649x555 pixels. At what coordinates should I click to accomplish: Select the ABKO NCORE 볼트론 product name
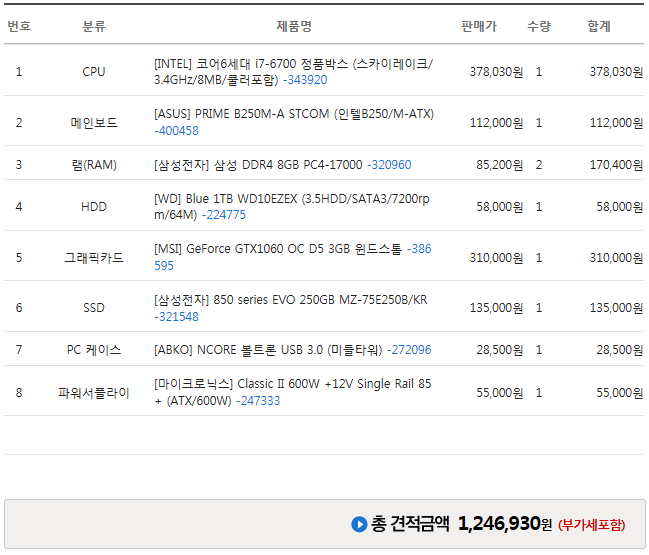tap(268, 350)
